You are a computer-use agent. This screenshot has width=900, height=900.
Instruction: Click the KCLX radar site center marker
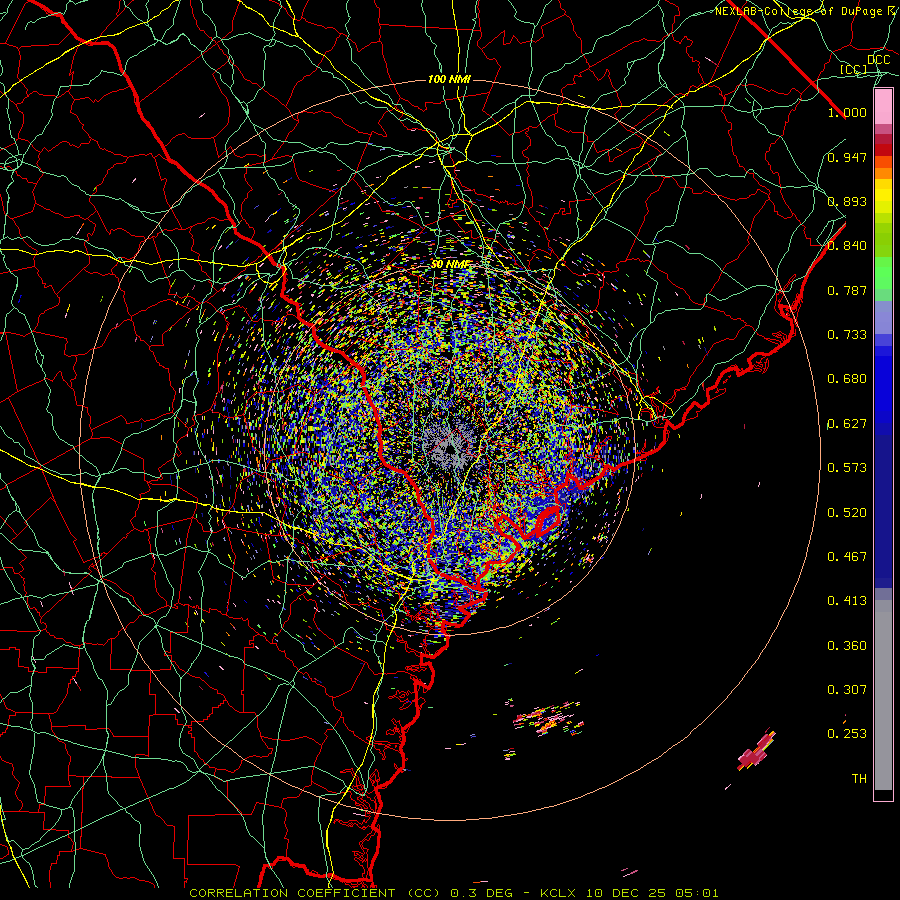point(451,448)
